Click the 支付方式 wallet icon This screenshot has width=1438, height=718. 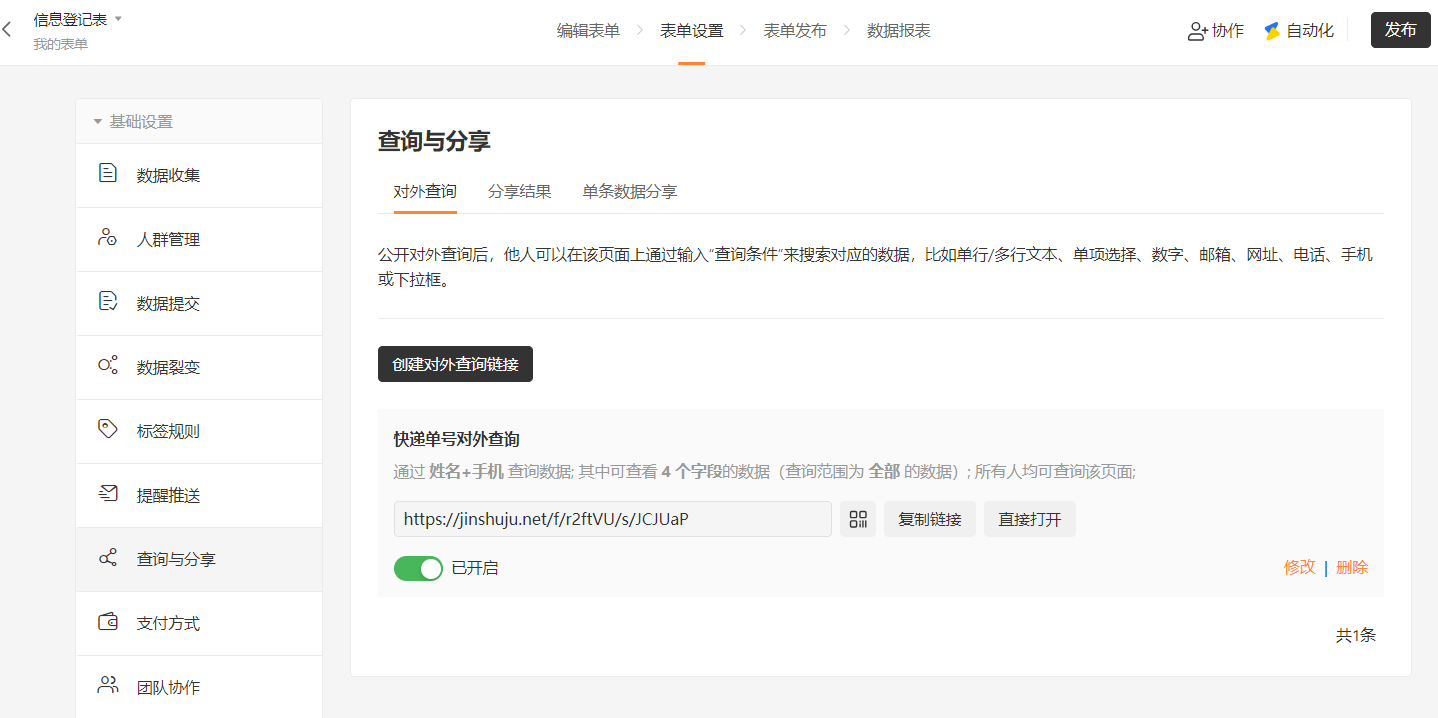coord(107,622)
